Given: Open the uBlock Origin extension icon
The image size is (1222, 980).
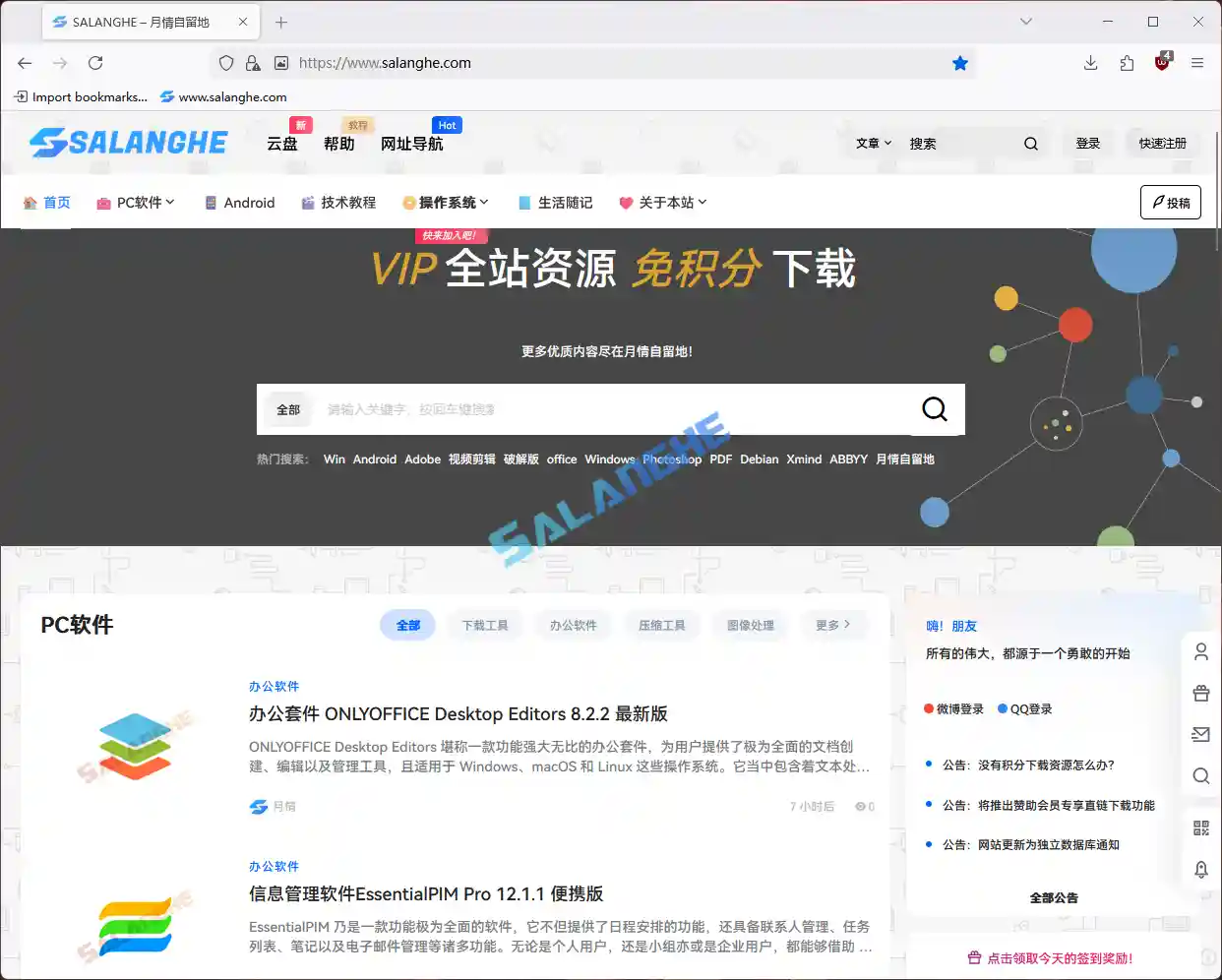Looking at the screenshot, I should pos(1162,62).
